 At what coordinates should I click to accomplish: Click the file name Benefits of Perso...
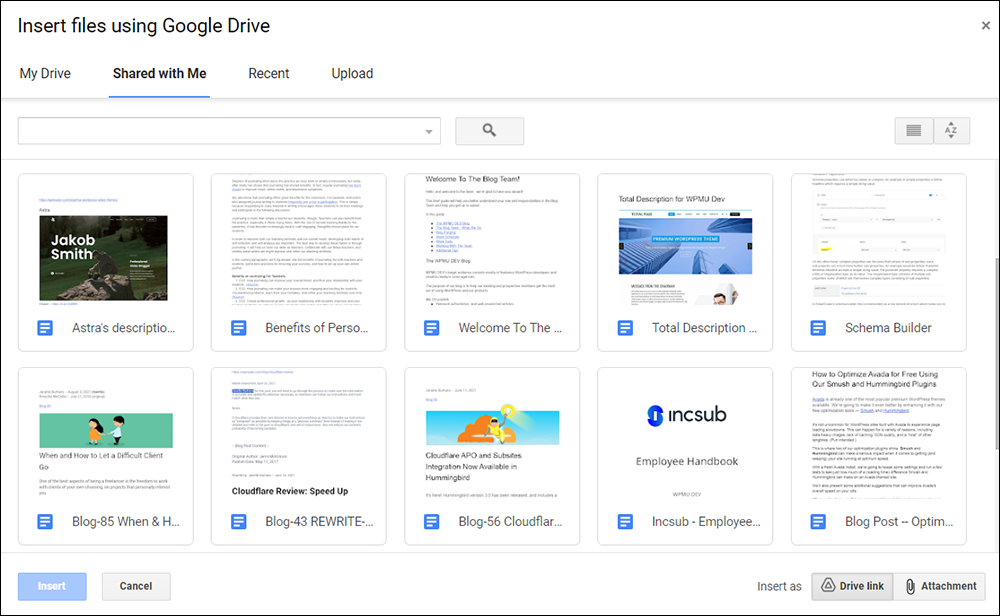click(x=317, y=328)
